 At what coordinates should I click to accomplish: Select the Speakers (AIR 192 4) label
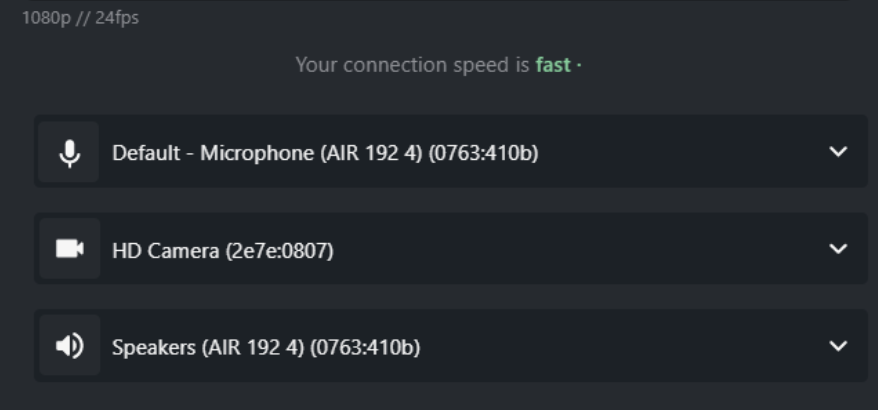(265, 347)
